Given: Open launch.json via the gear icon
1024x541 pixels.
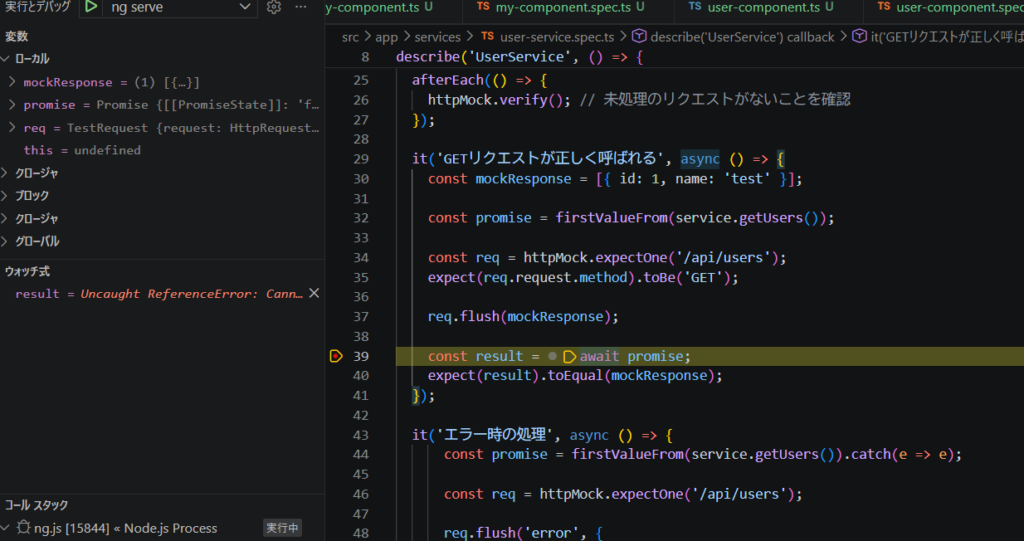Looking at the screenshot, I should pos(274,8).
